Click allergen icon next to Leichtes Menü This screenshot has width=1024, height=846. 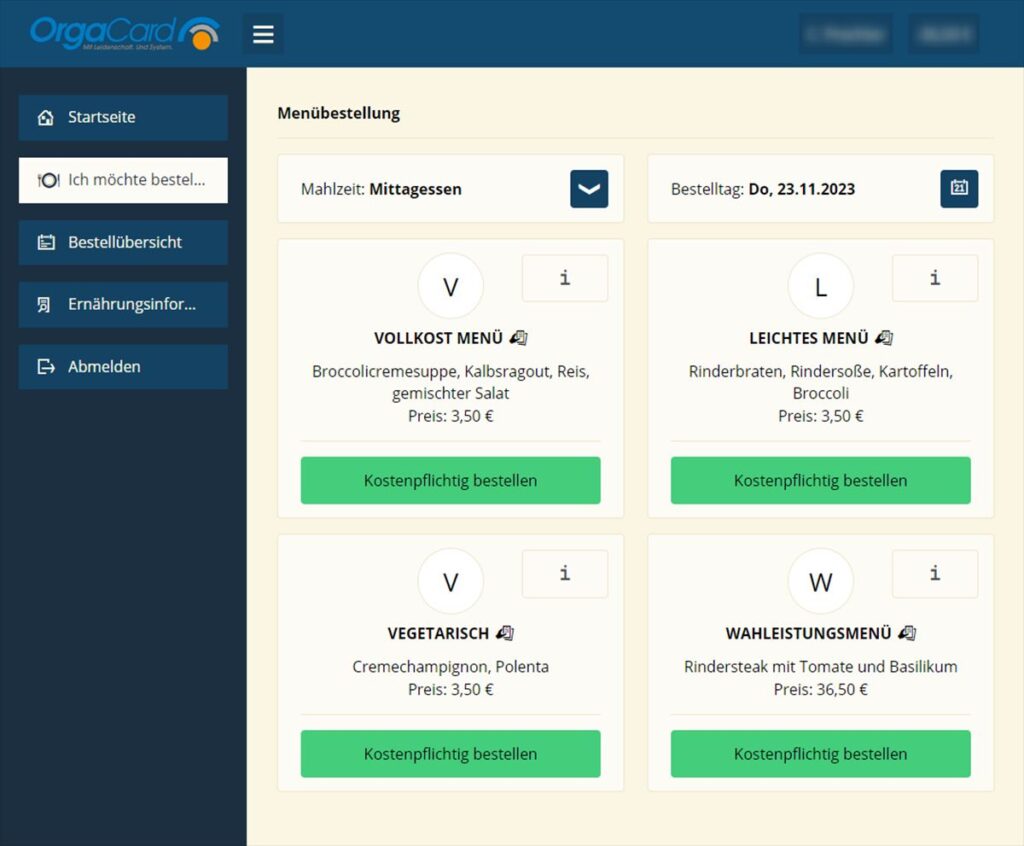pos(884,338)
